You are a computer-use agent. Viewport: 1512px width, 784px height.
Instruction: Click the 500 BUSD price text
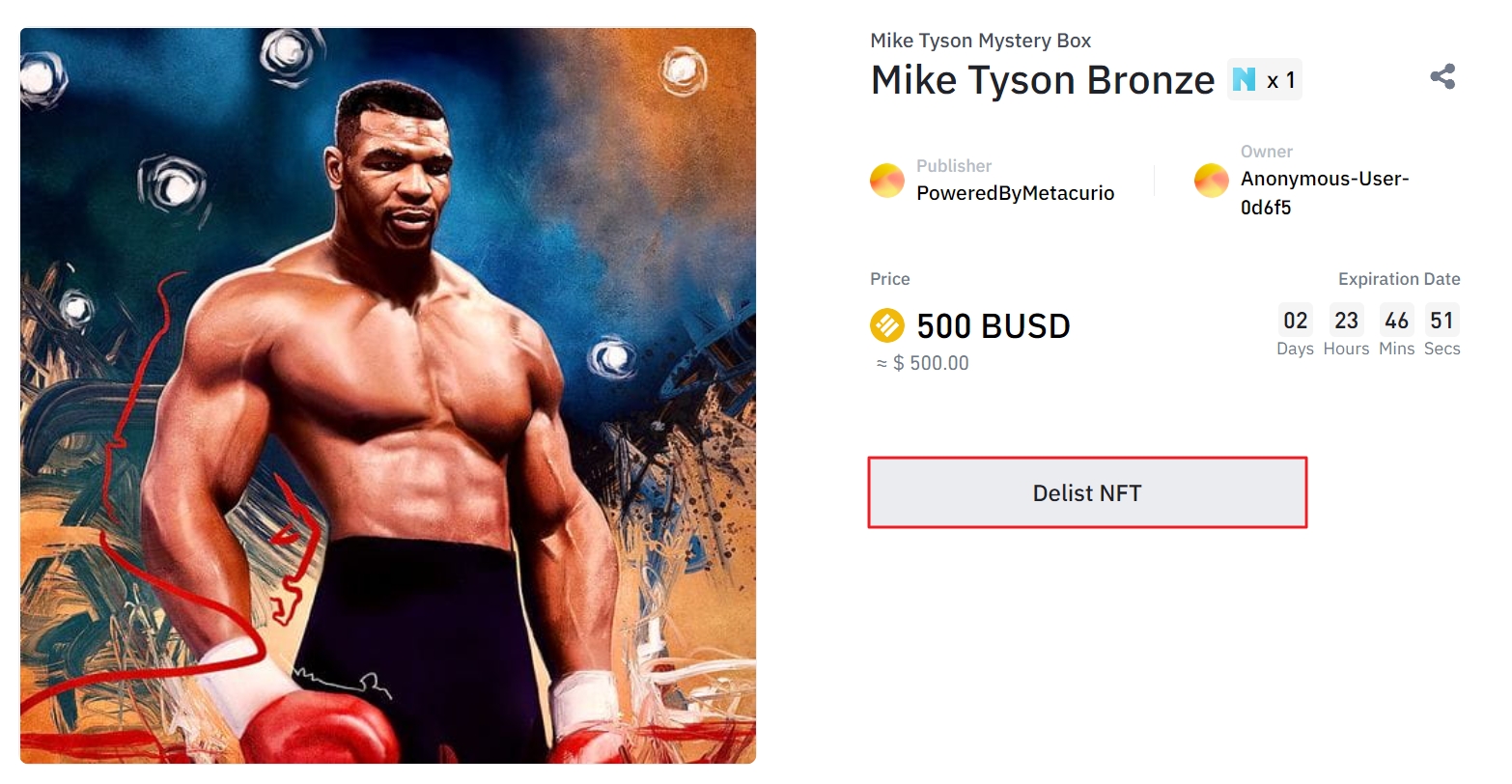pos(993,326)
